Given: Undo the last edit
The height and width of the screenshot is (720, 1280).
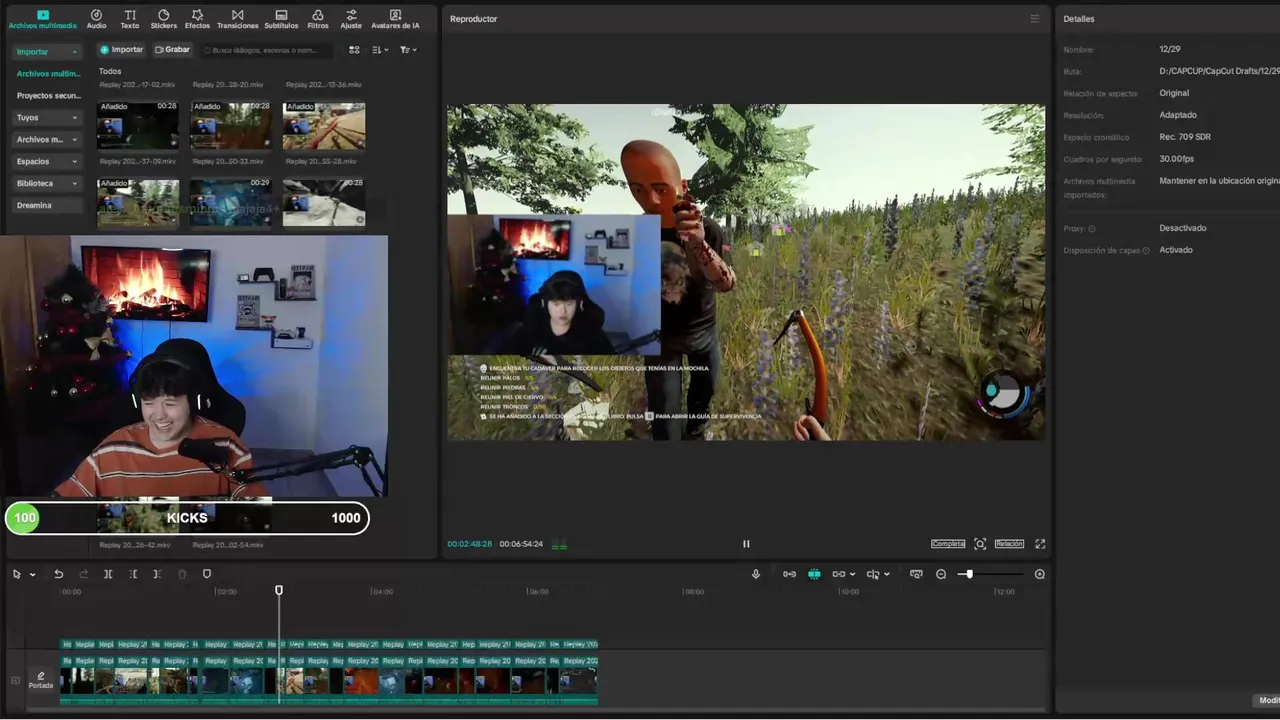Looking at the screenshot, I should pos(58,574).
